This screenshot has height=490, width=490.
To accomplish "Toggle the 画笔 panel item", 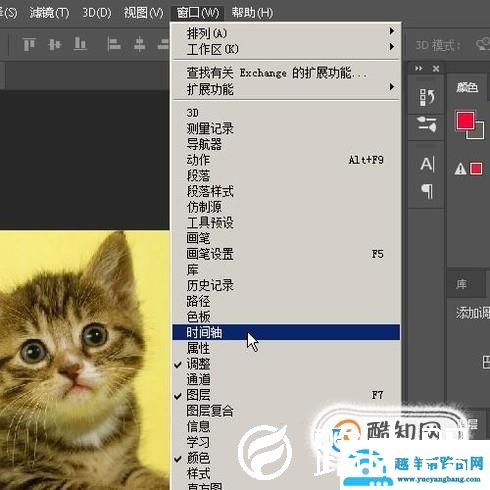I will click(286, 238).
